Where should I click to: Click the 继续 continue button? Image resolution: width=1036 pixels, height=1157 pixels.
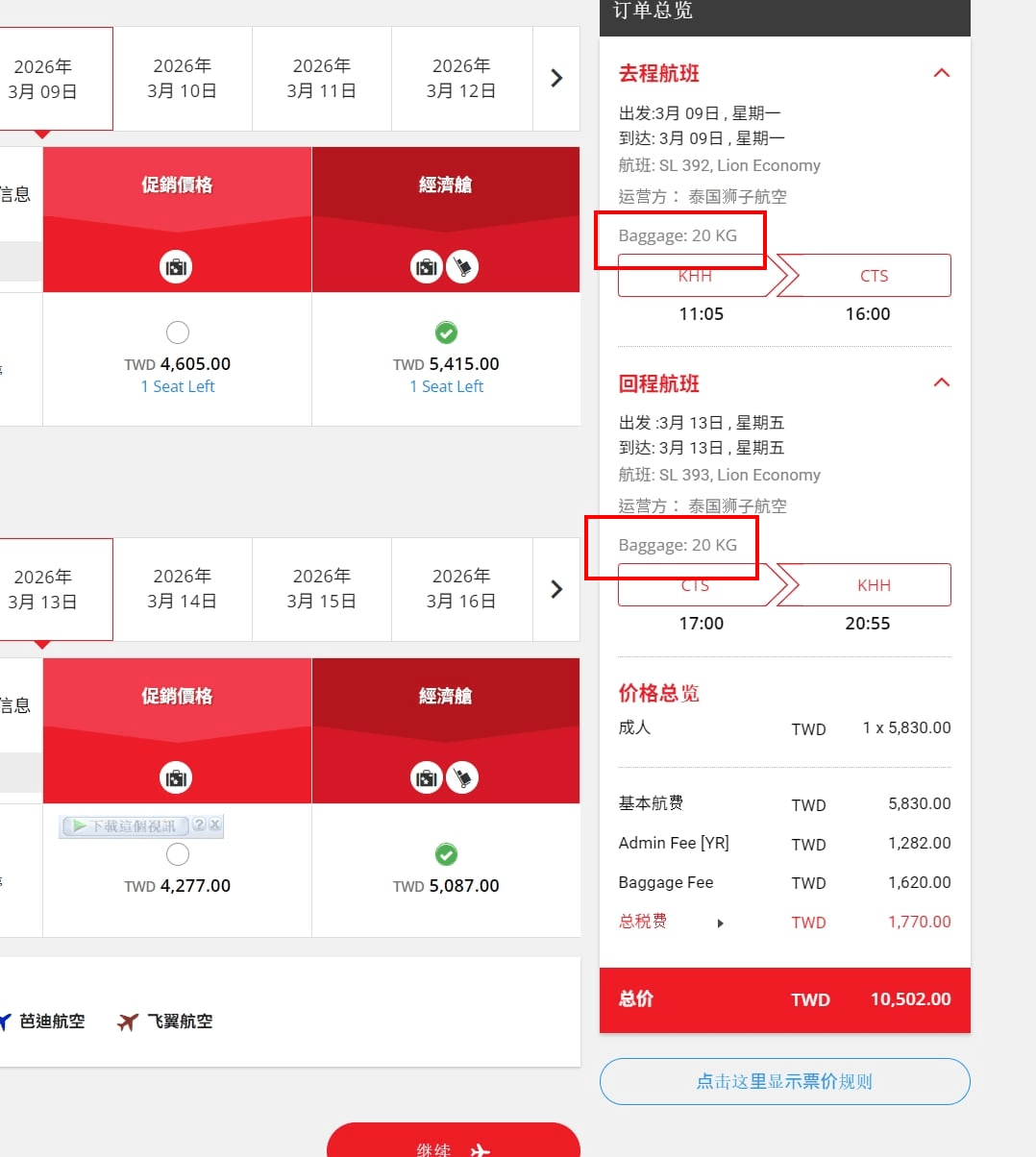454,1141
